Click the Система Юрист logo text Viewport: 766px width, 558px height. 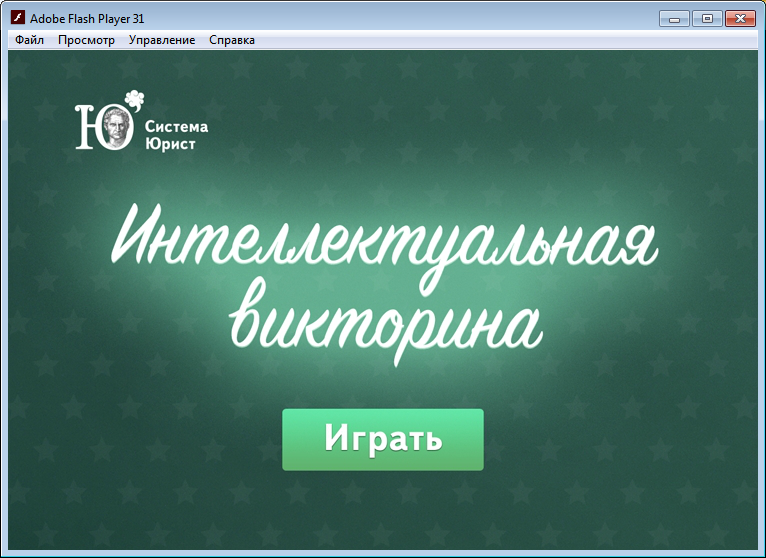click(x=176, y=135)
